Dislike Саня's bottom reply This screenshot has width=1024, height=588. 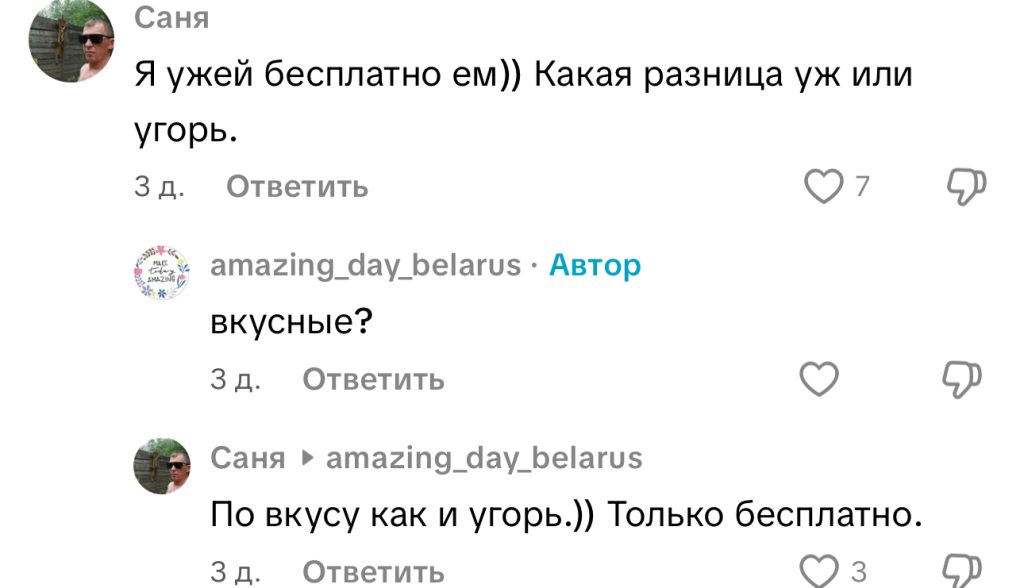point(965,570)
